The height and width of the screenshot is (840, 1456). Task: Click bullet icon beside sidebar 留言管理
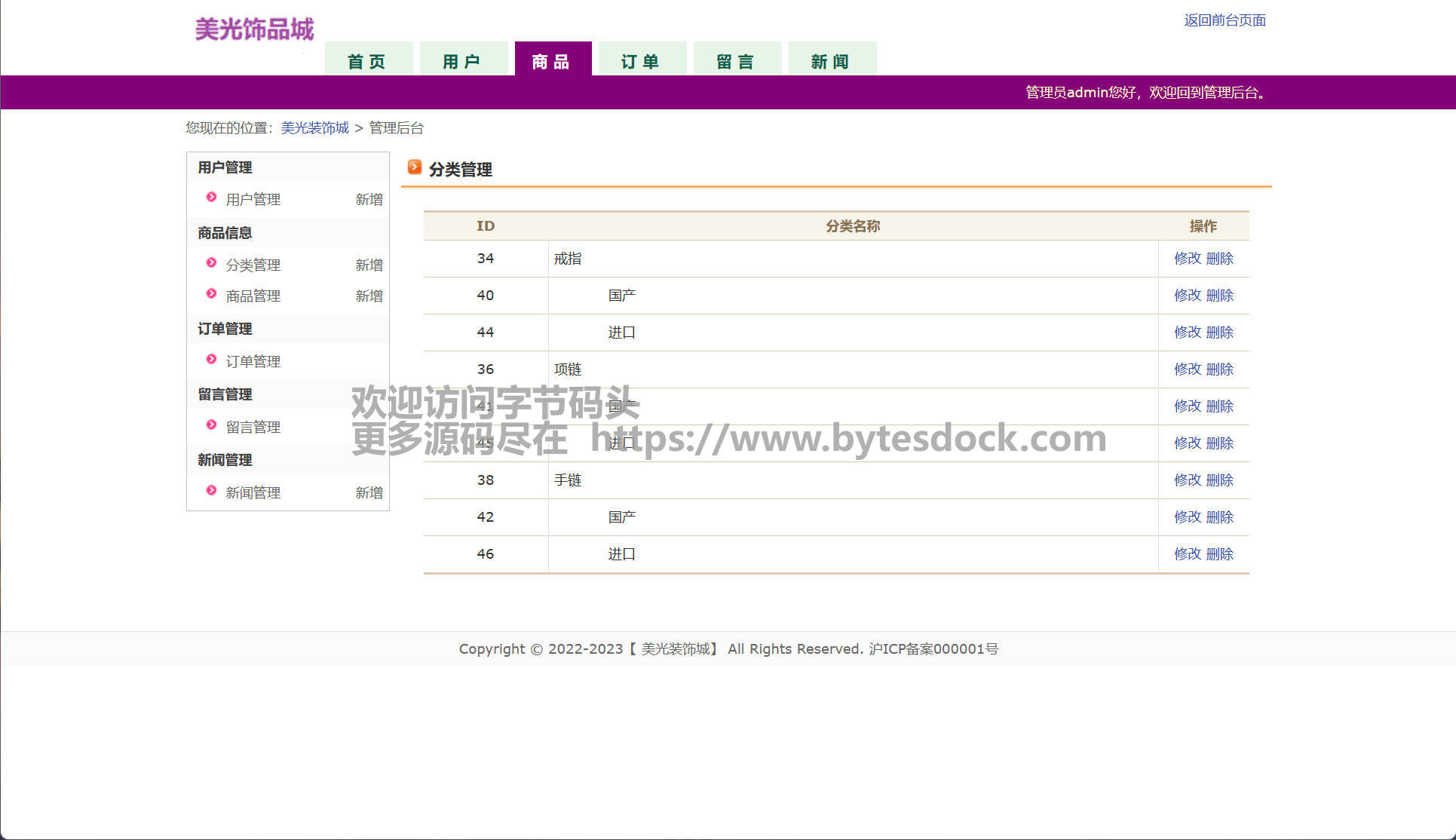[x=212, y=425]
